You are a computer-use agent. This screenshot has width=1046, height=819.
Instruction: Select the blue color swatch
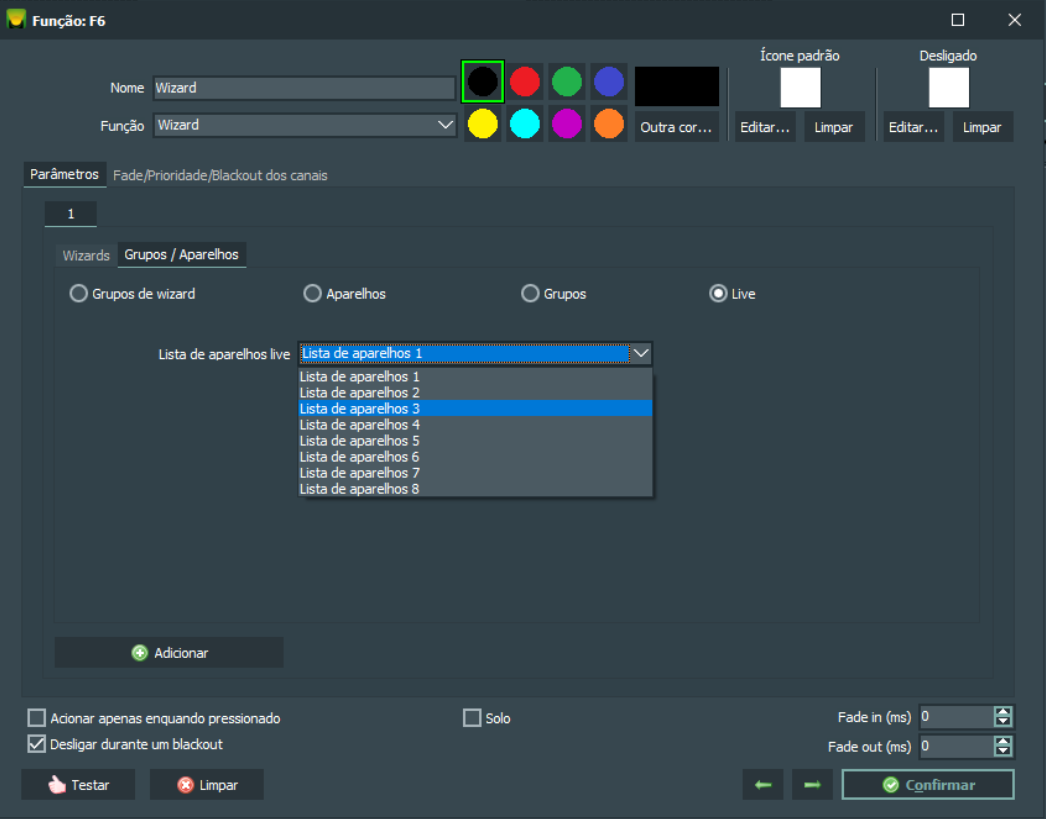[608, 81]
